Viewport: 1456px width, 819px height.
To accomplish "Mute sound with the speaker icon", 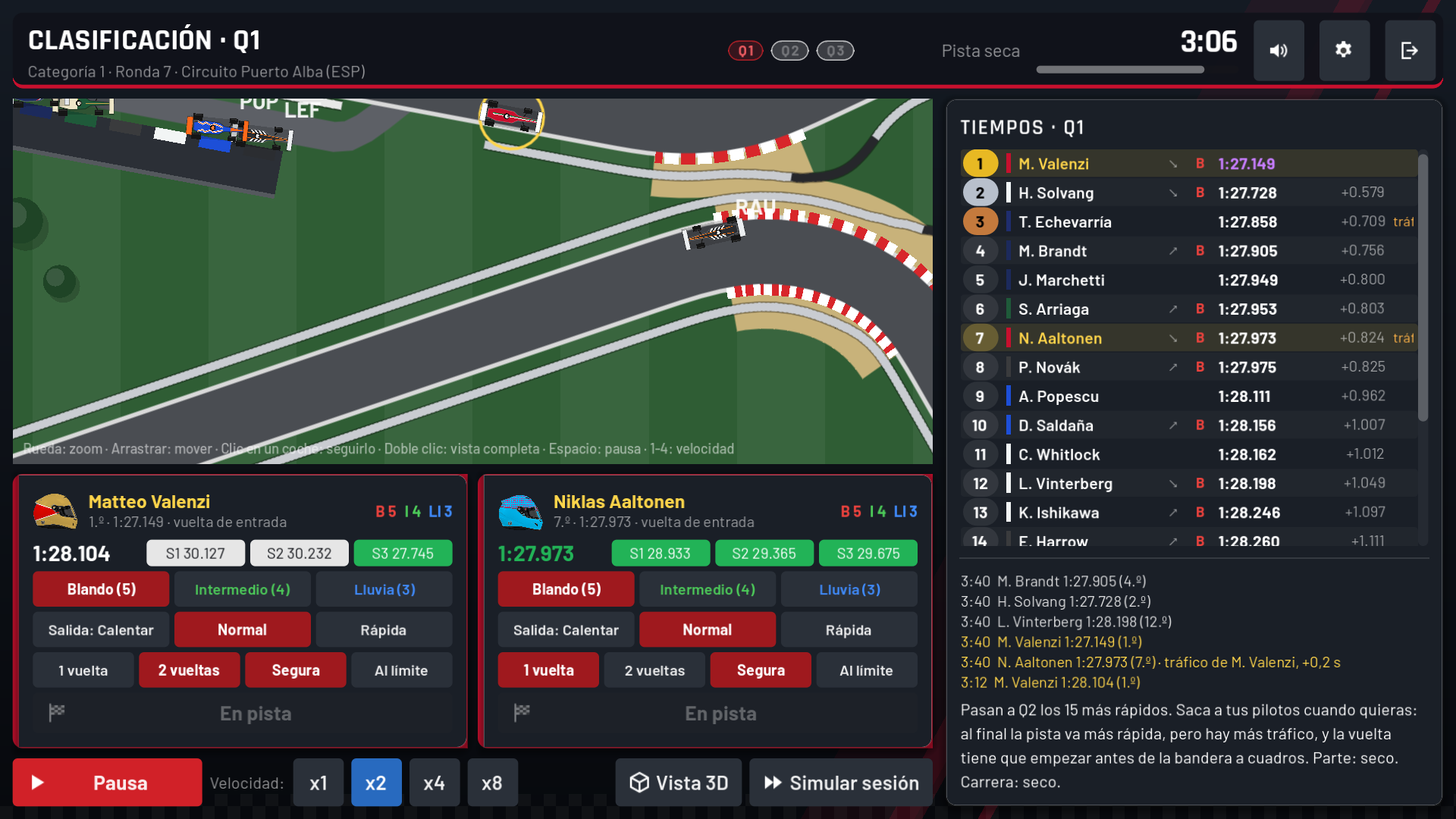I will [1279, 50].
